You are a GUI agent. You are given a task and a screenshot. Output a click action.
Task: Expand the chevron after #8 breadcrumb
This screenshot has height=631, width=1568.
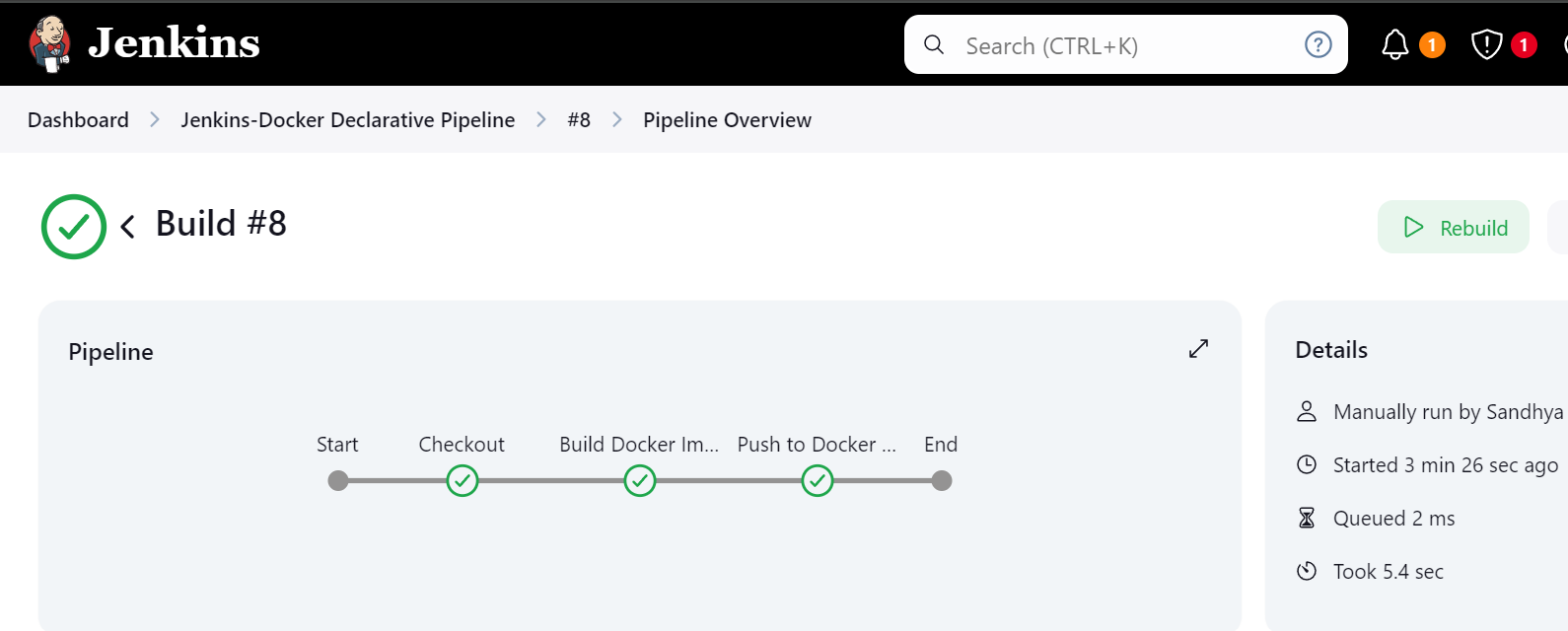(x=617, y=120)
